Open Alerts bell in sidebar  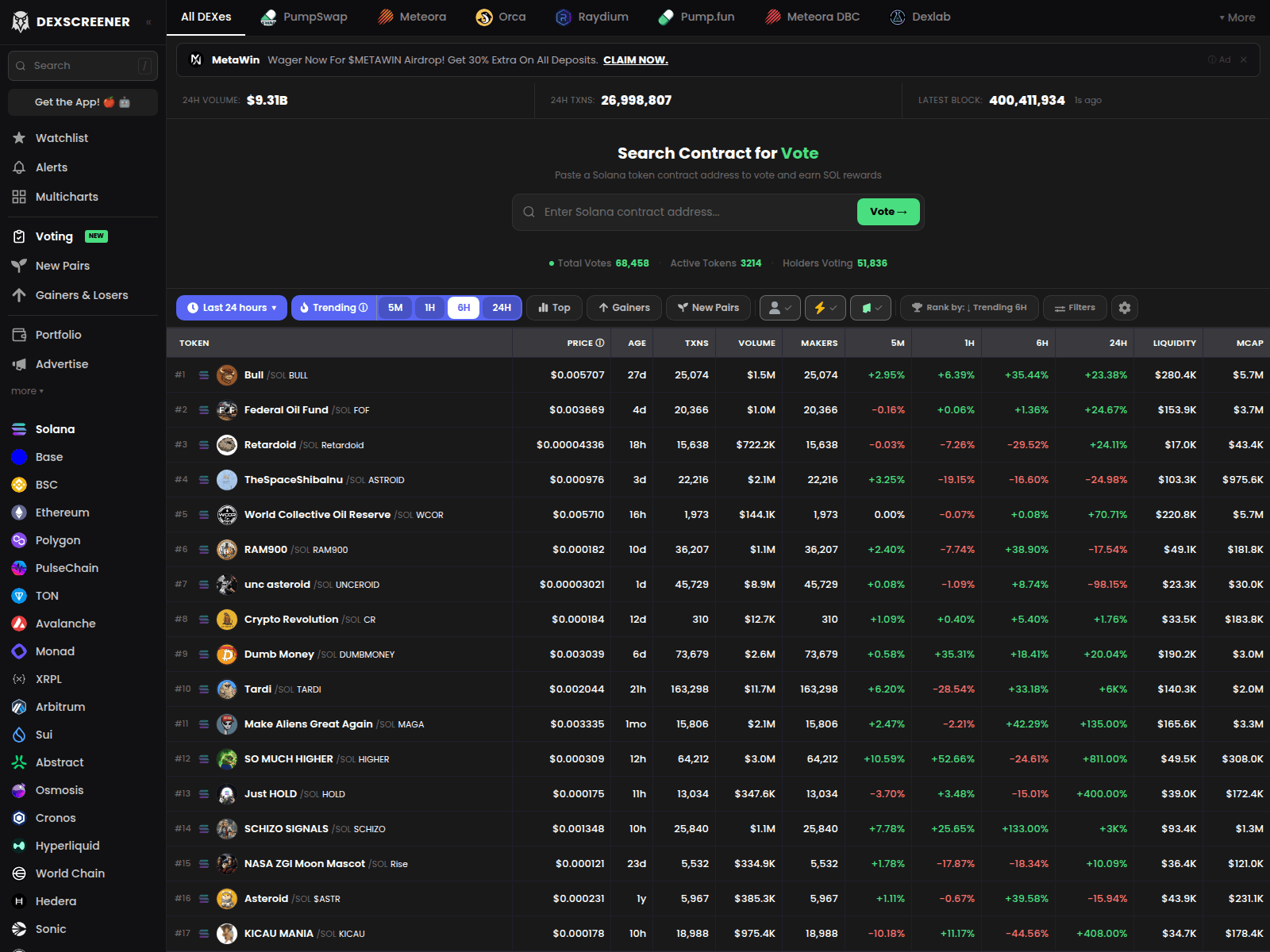click(x=19, y=167)
